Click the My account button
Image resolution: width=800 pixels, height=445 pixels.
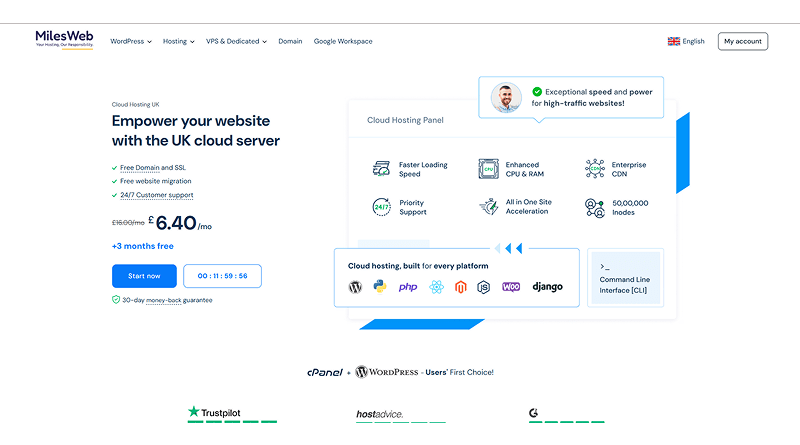coord(743,41)
